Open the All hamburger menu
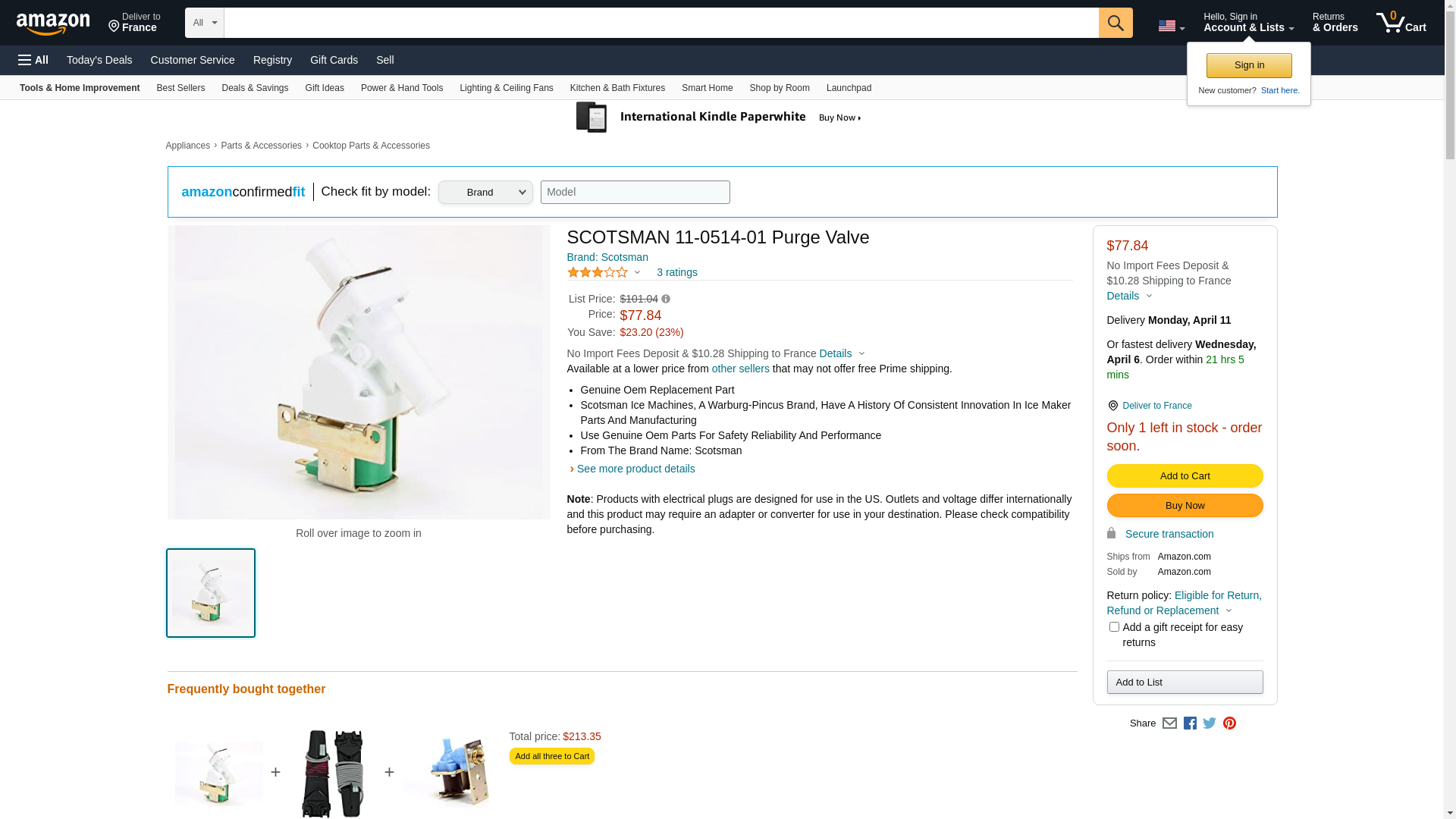The image size is (1456, 819). pos(33,60)
